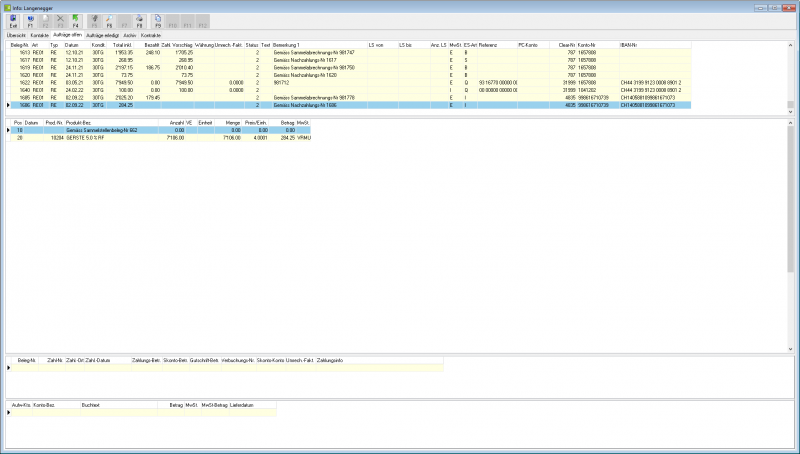The width and height of the screenshot is (800, 454).
Task: Open the last Kontakte tab
Action: tap(151, 35)
